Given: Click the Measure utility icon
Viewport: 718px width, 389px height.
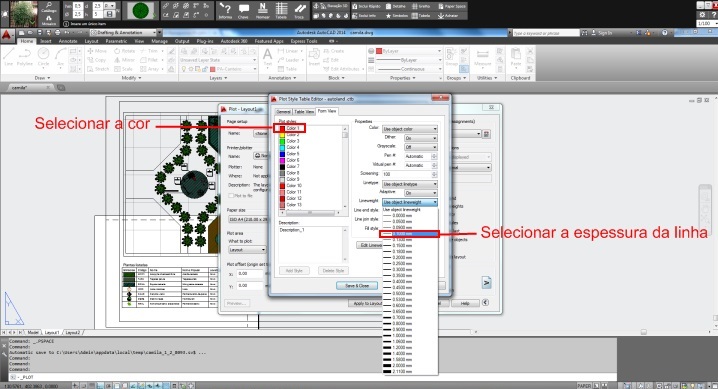Looking at the screenshot, I should [x=483, y=57].
